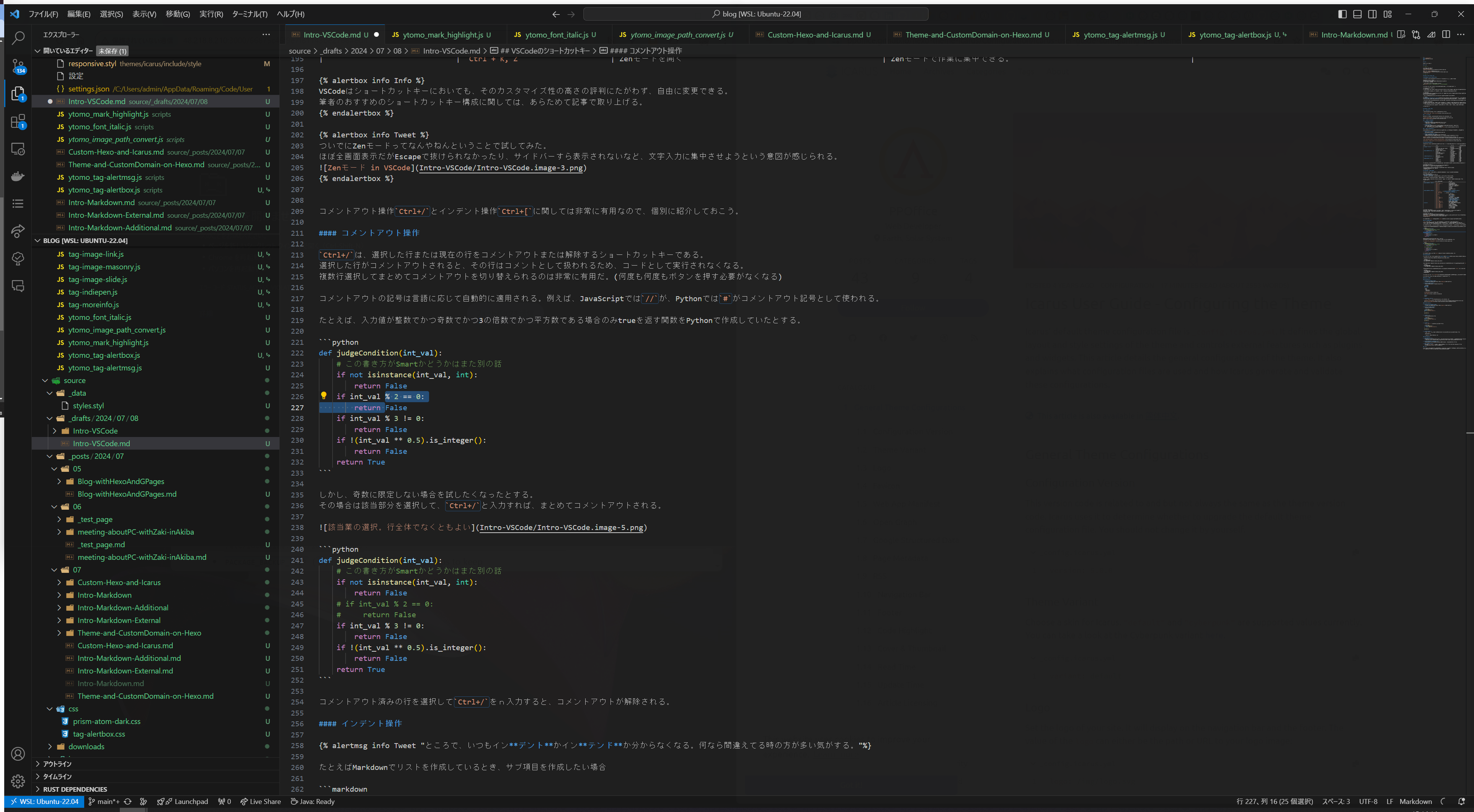Toggle the secondary side bar layout button

[x=1372, y=14]
